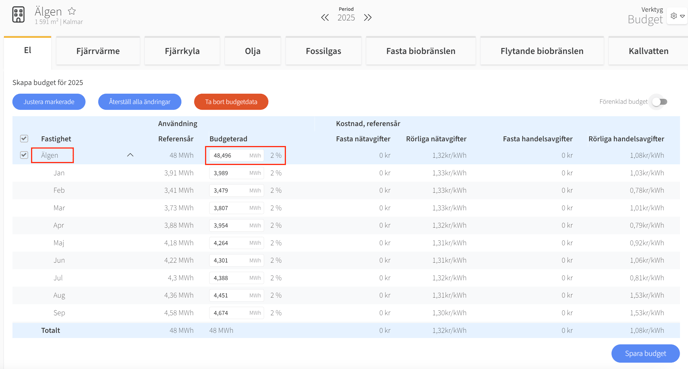Click the Jan budgeted 3,989 MWh field
This screenshot has width=688, height=369.
[236, 173]
